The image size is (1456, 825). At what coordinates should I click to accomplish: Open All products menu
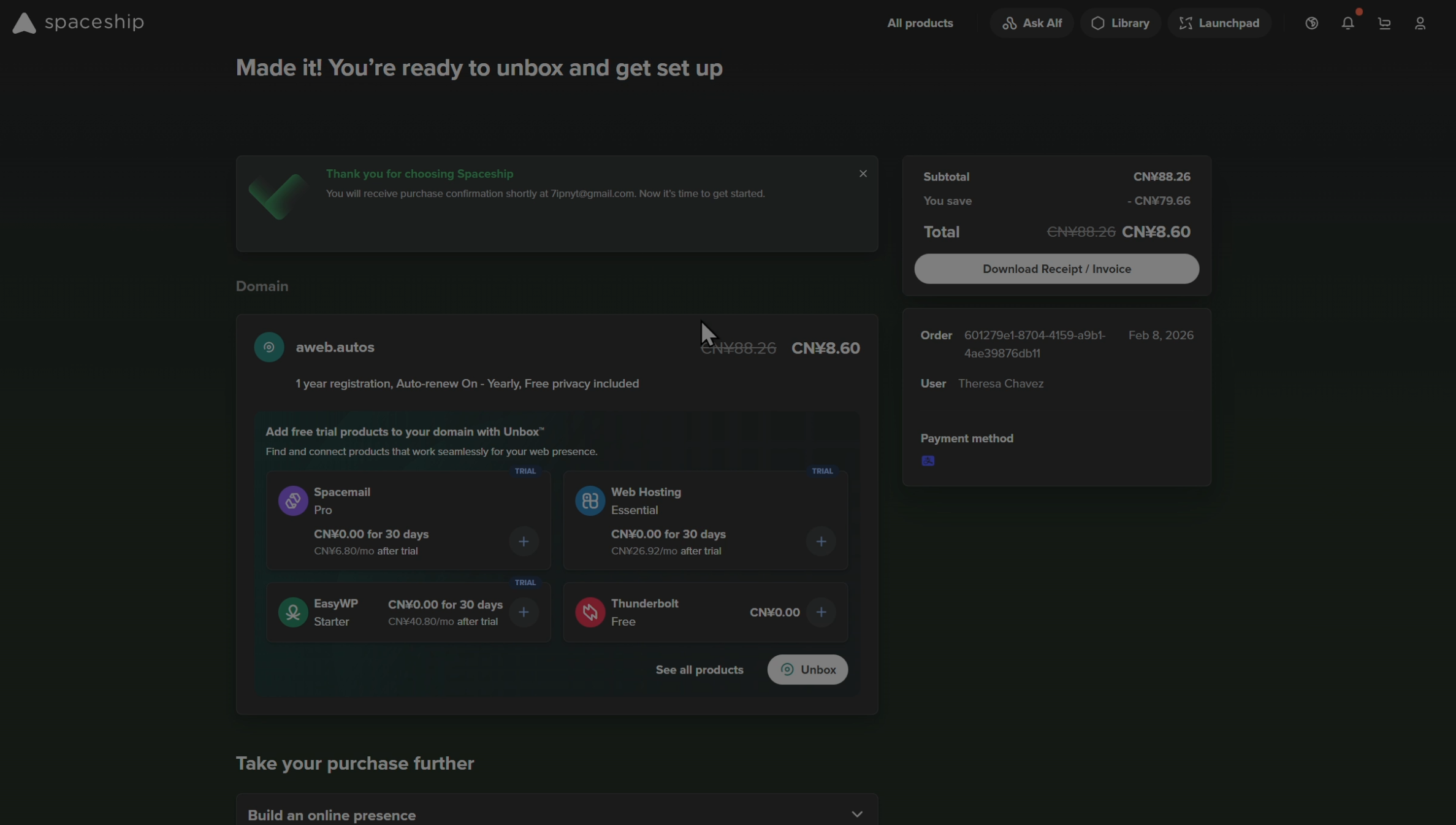pyautogui.click(x=920, y=23)
